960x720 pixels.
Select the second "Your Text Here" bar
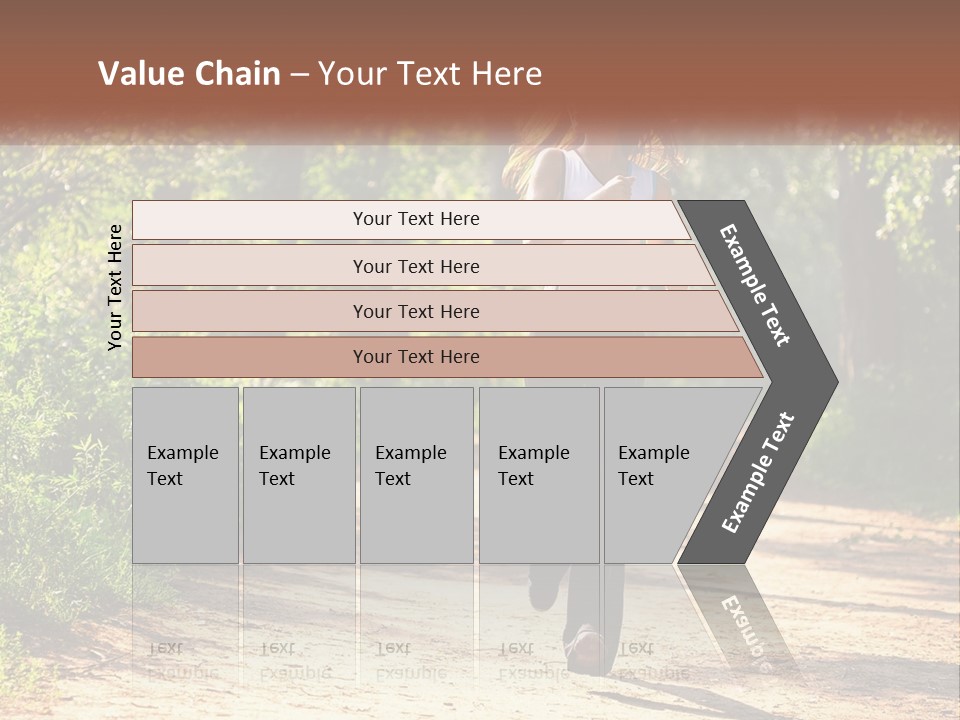(x=416, y=266)
